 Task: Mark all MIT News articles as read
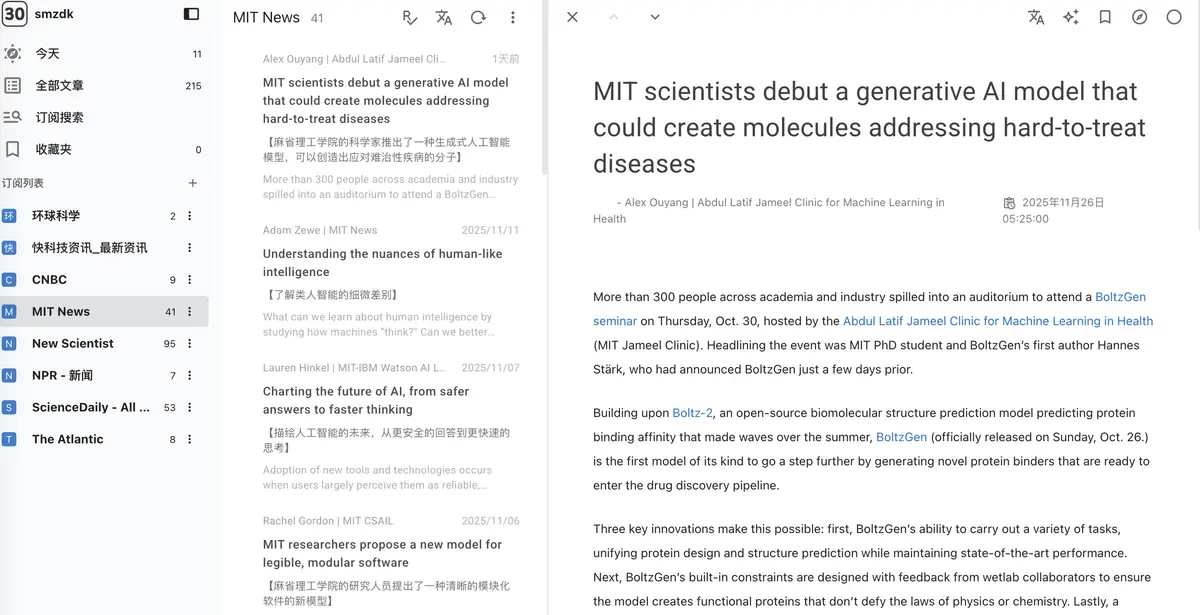tap(410, 17)
